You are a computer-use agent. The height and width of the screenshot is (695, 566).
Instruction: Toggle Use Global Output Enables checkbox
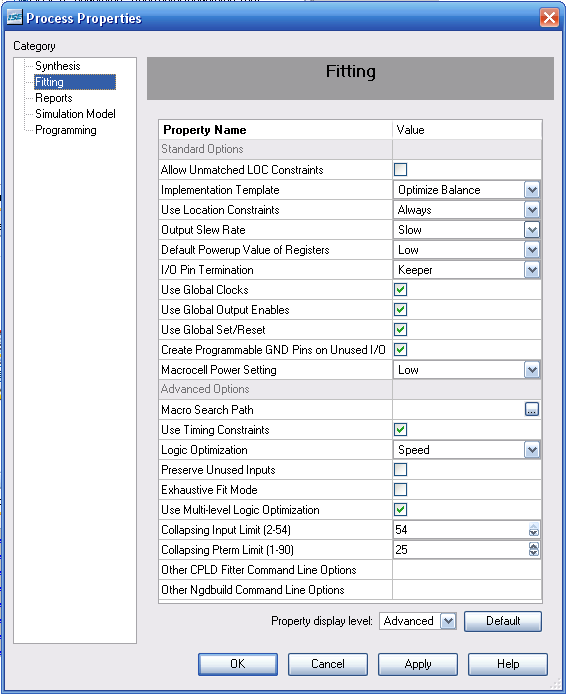400,309
